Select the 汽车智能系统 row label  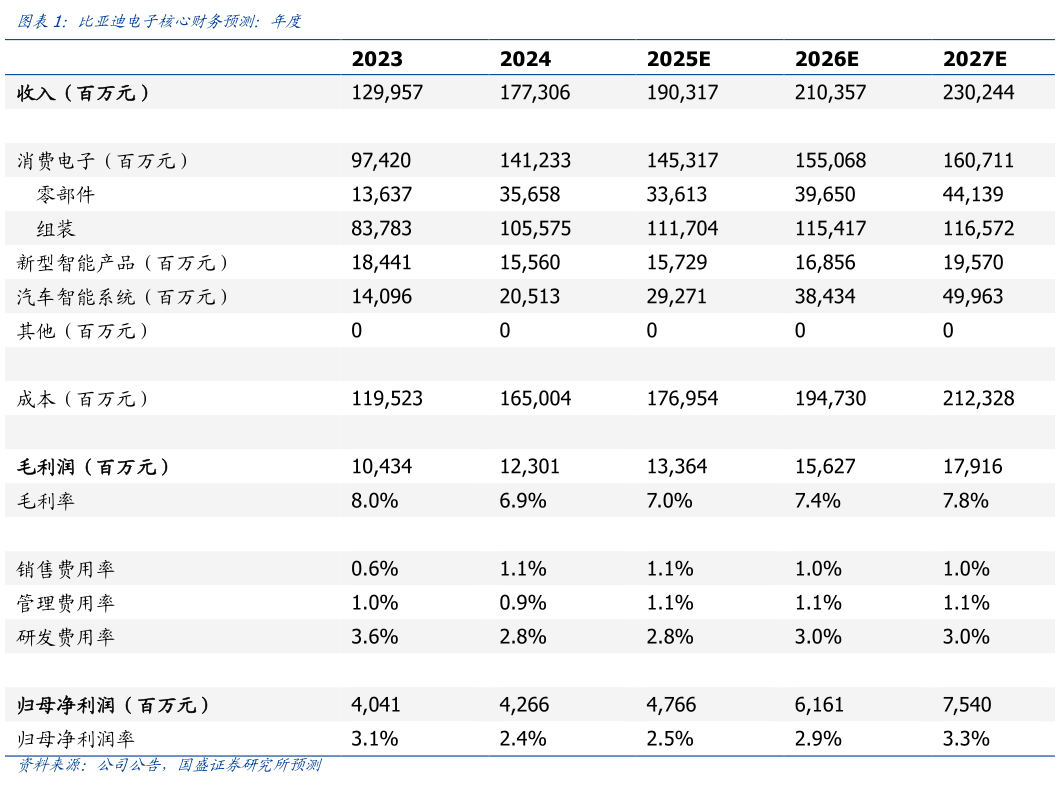pos(123,297)
